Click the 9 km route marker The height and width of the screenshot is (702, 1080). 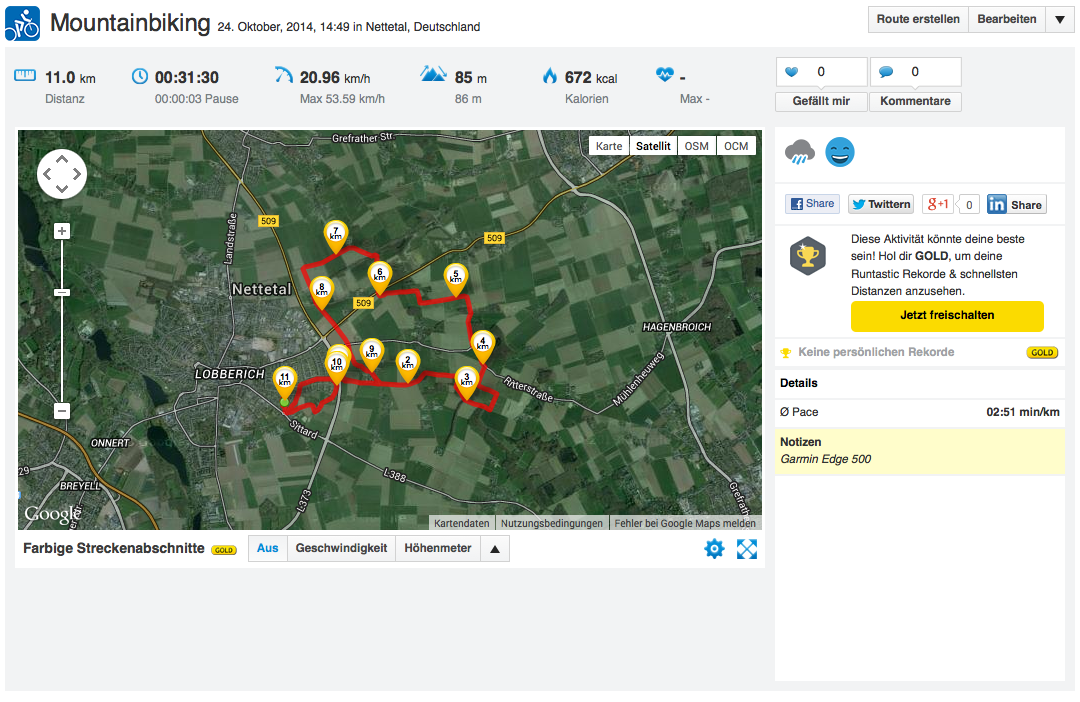[372, 354]
